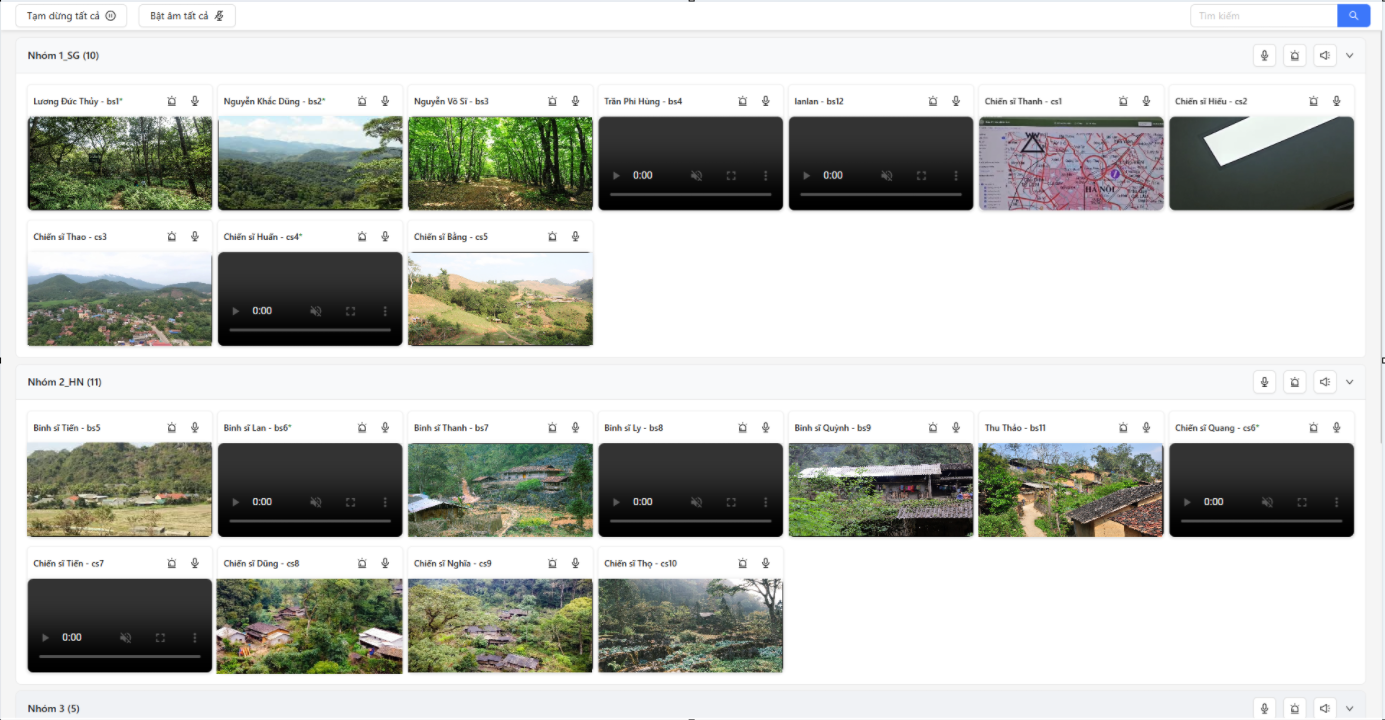
Task: Unmute the Trần Phi Hùng - bs4 video player
Action: click(696, 175)
